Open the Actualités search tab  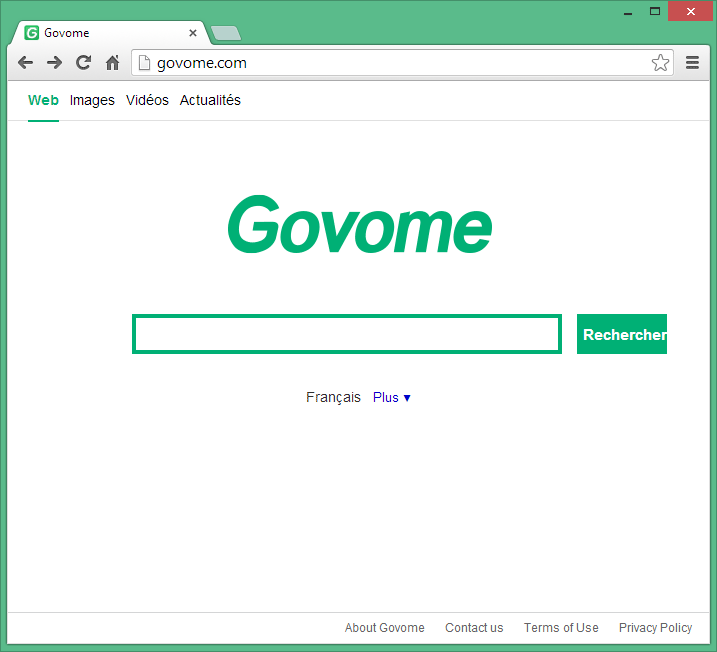(x=210, y=101)
